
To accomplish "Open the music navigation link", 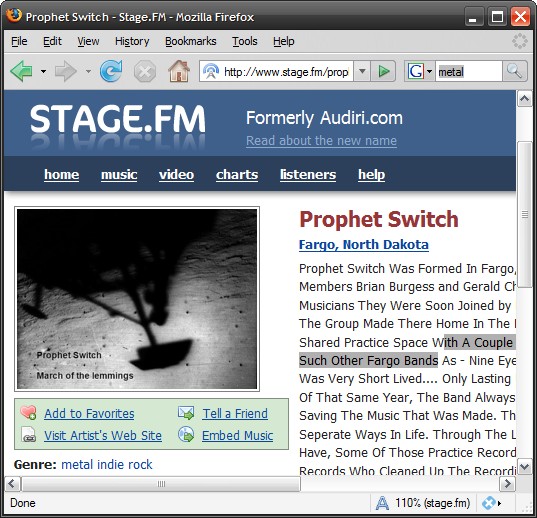I will click(119, 174).
